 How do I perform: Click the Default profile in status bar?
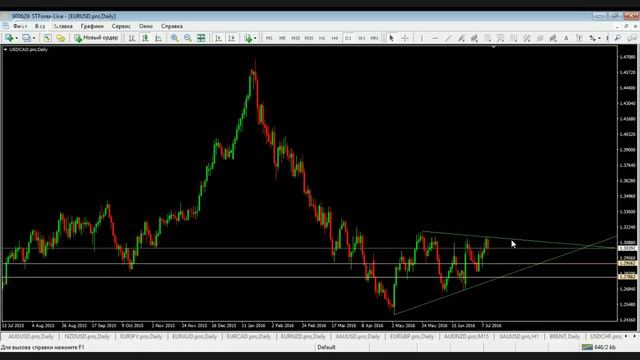327,347
